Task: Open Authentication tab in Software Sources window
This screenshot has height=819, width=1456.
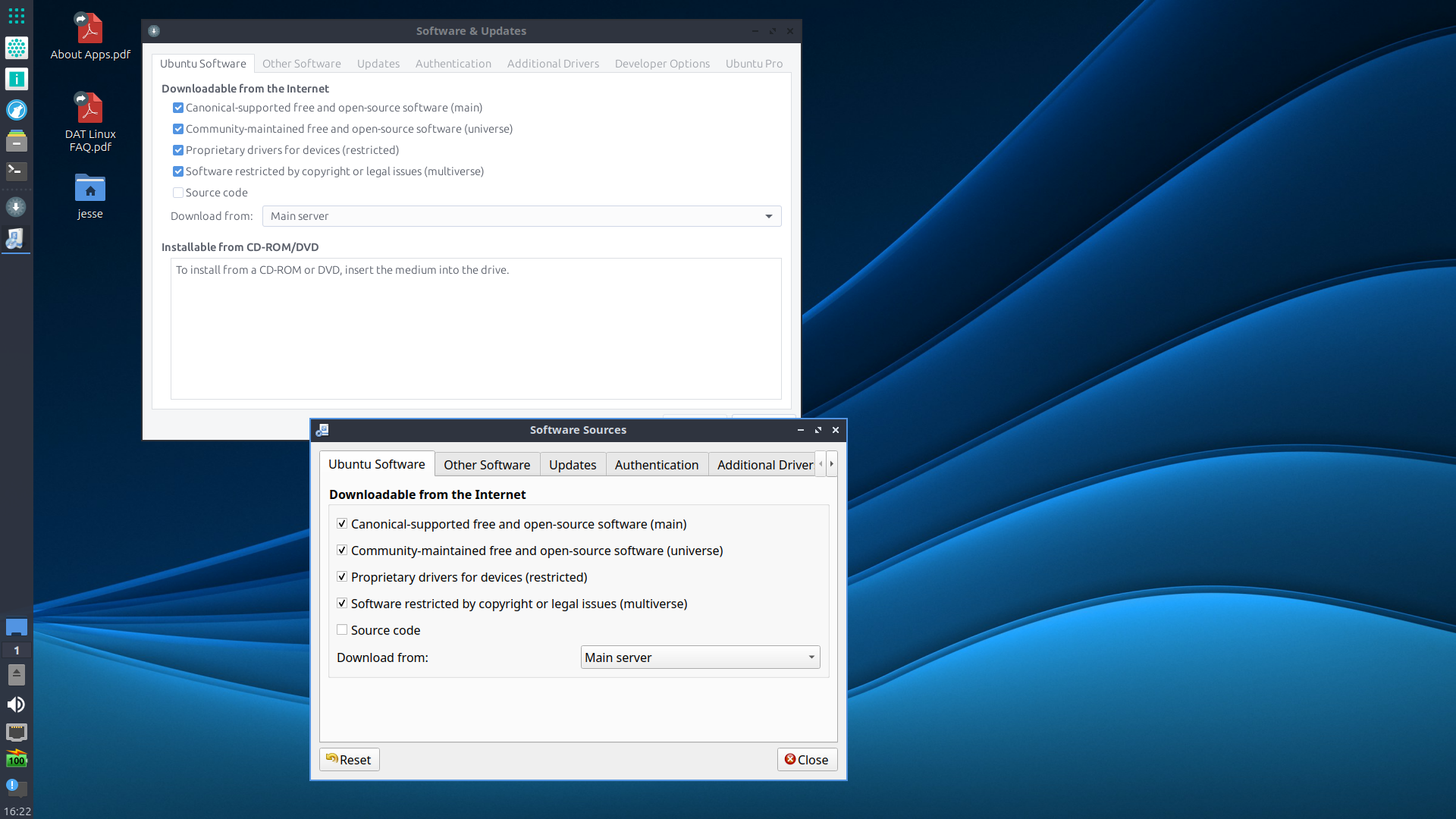Action: click(x=657, y=465)
